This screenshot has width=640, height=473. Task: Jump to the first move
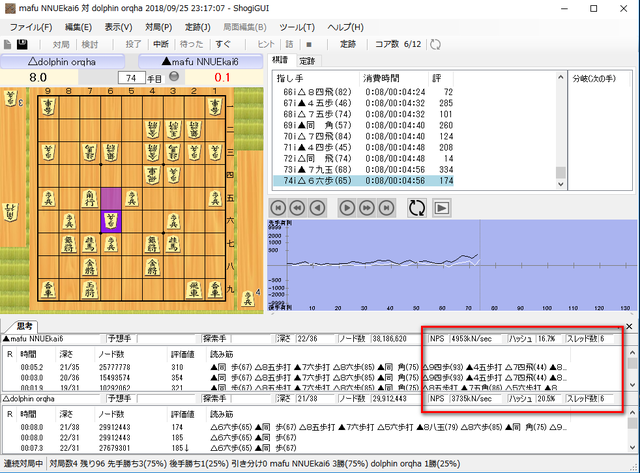(278, 208)
